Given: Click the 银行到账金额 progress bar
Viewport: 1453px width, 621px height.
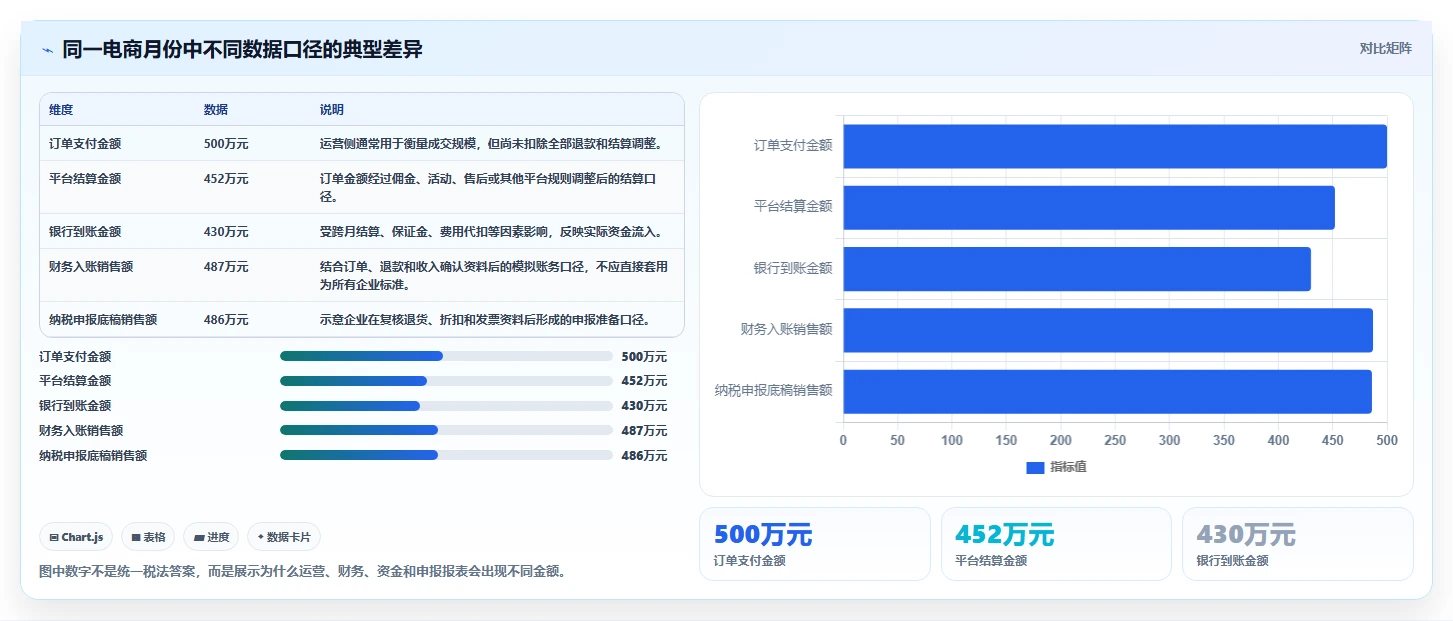Looking at the screenshot, I should point(446,406).
